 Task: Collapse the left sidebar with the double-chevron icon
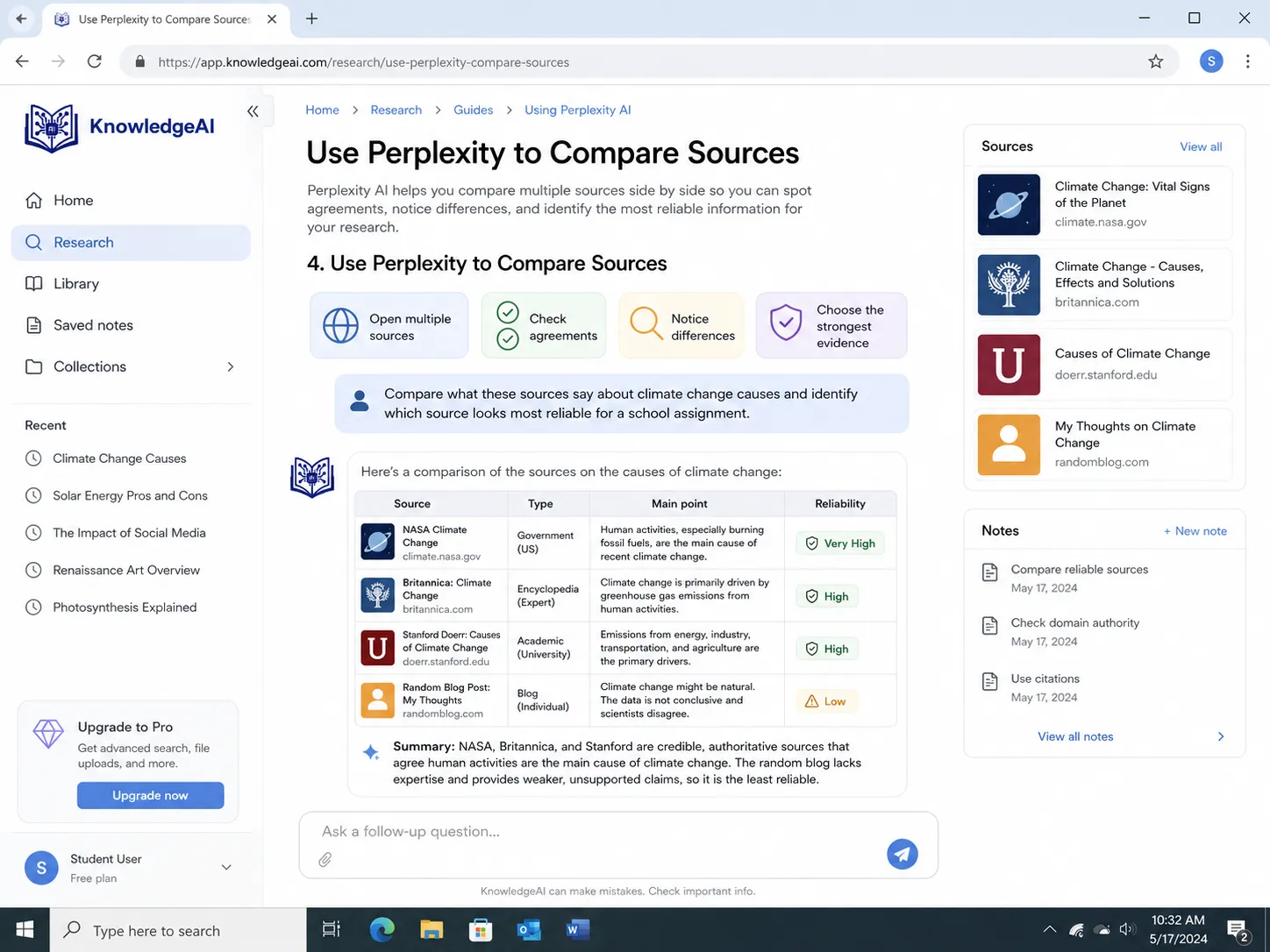(253, 111)
